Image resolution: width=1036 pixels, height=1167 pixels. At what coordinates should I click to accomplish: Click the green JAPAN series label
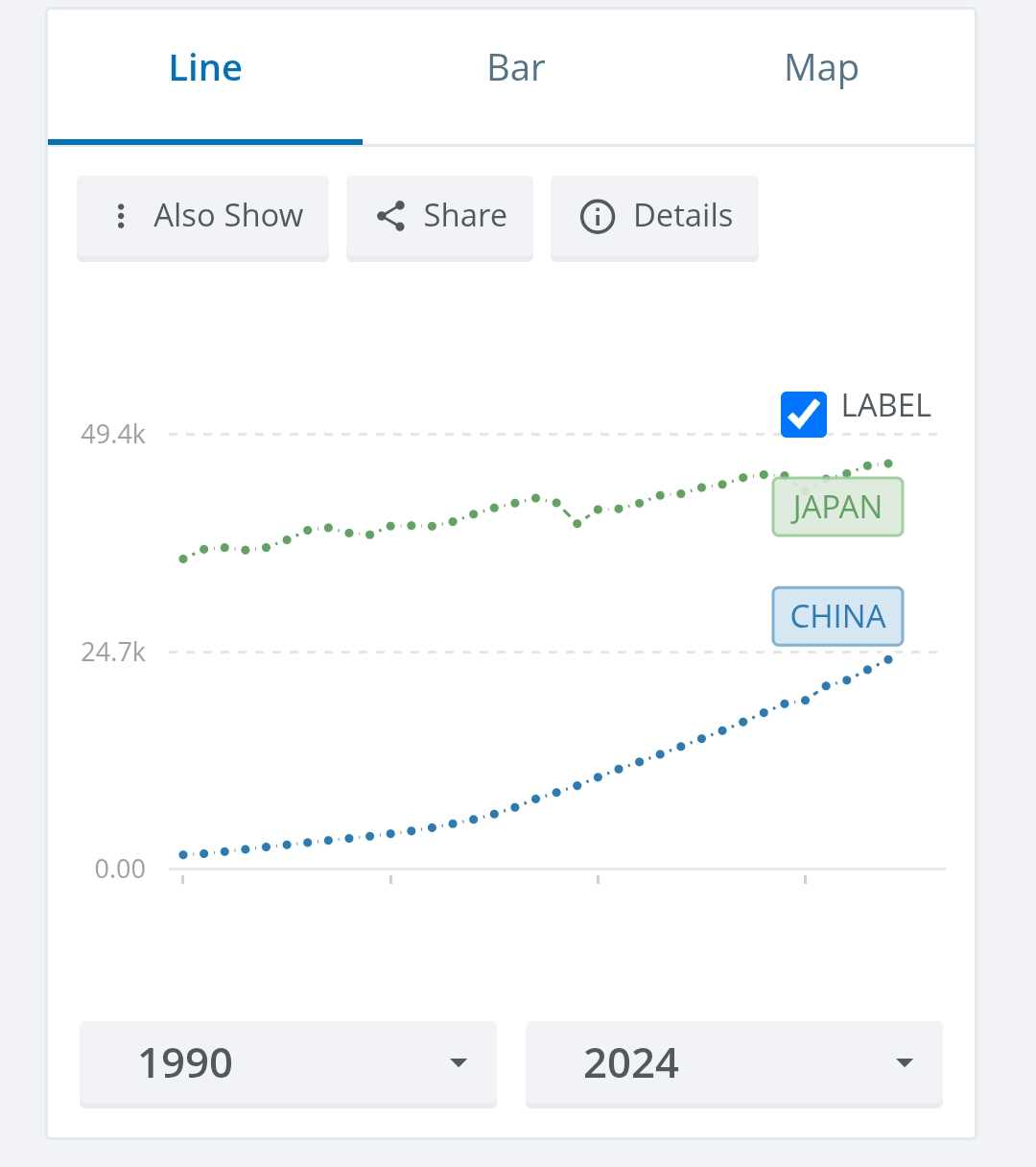pos(837,507)
